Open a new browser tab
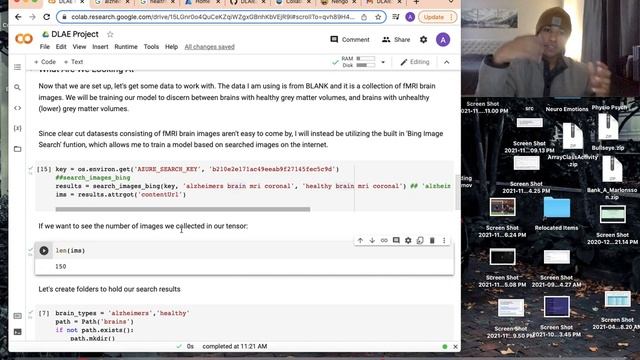This screenshot has height=360, width=640. point(416,2)
